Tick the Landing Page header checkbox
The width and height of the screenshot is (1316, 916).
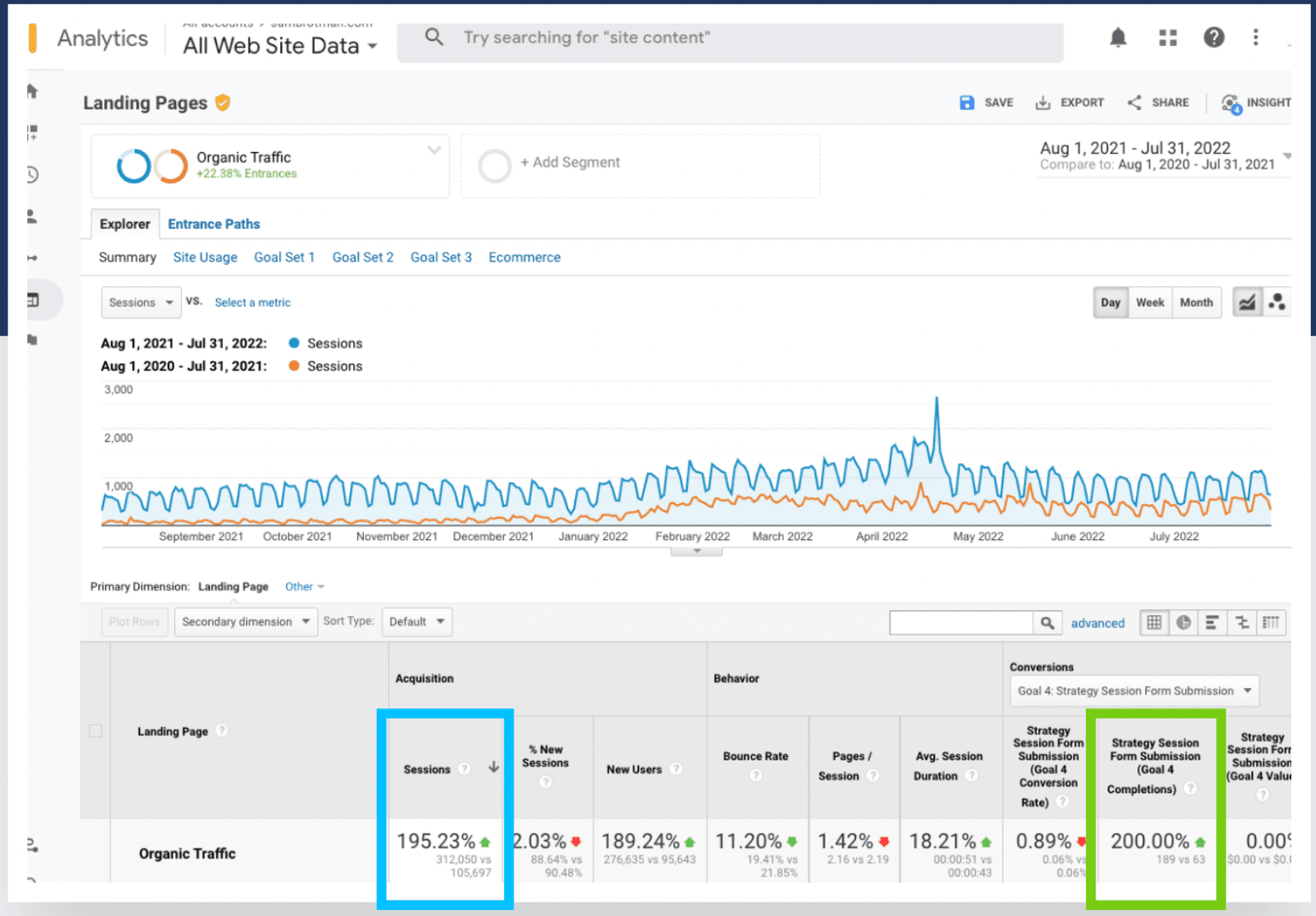pos(96,731)
